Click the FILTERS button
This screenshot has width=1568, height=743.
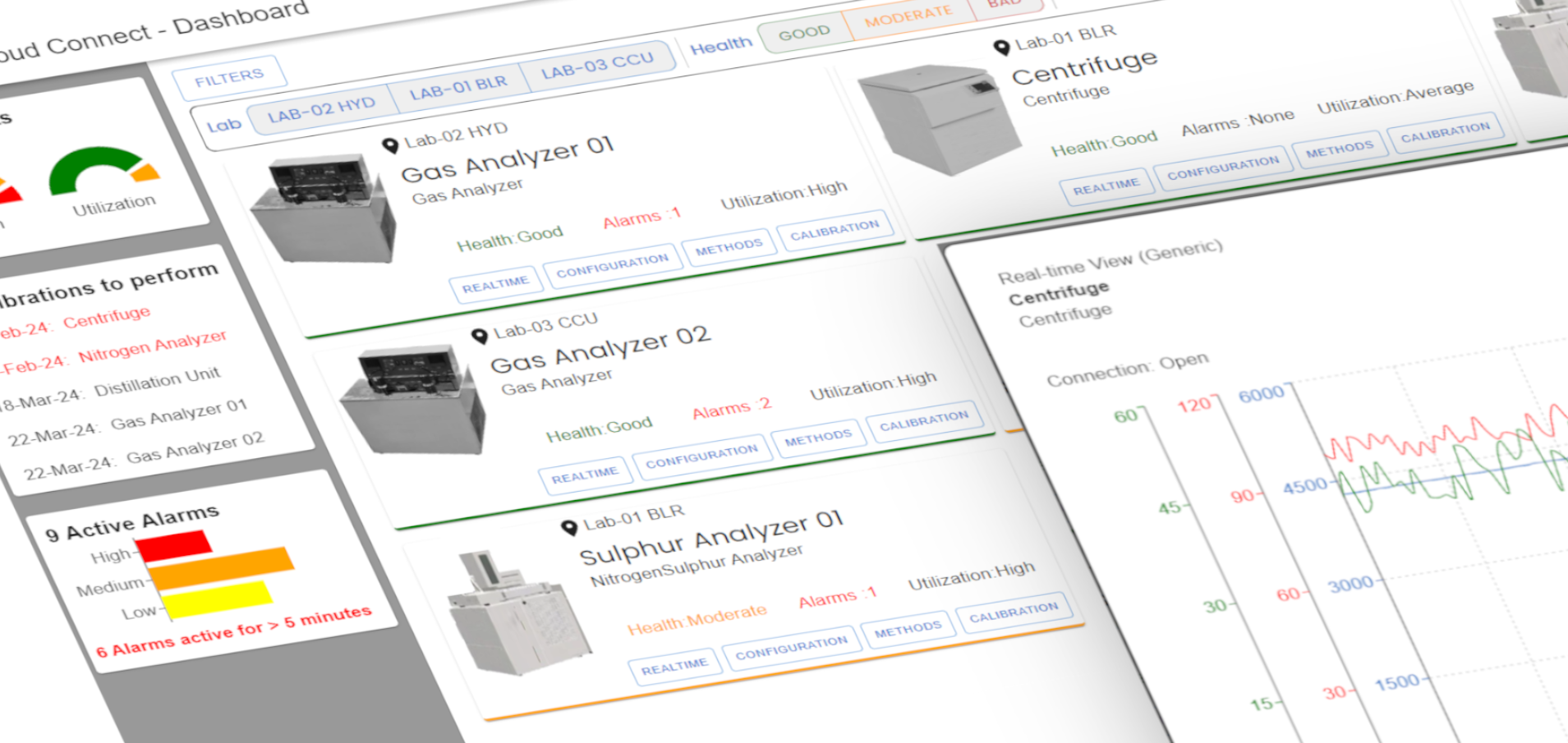coord(229,78)
